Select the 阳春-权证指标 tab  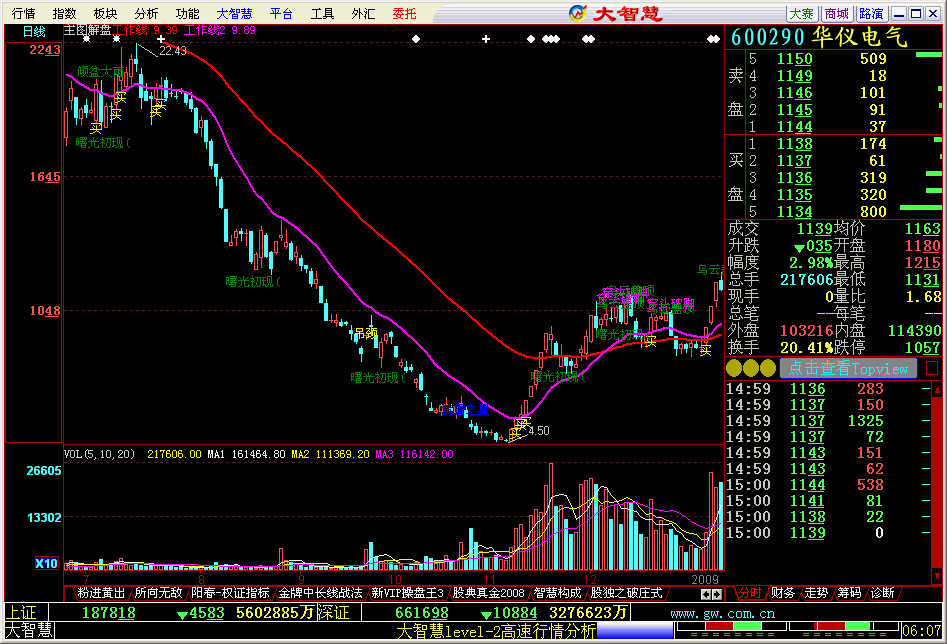pos(230,593)
